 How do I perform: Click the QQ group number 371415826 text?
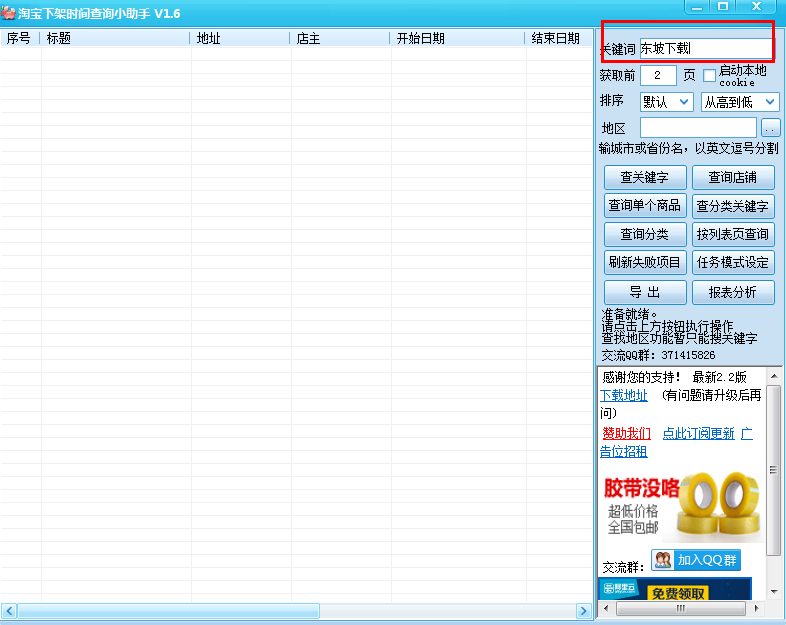coord(688,355)
